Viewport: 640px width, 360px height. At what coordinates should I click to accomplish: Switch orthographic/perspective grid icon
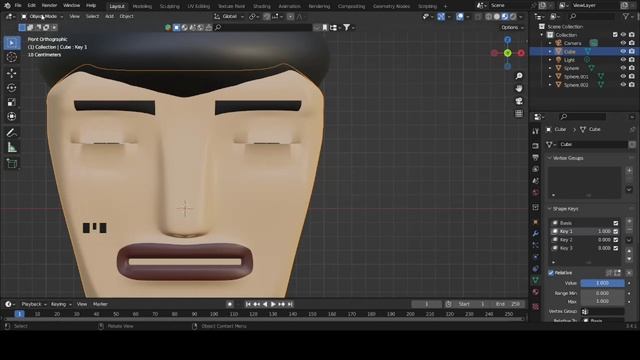[519, 113]
